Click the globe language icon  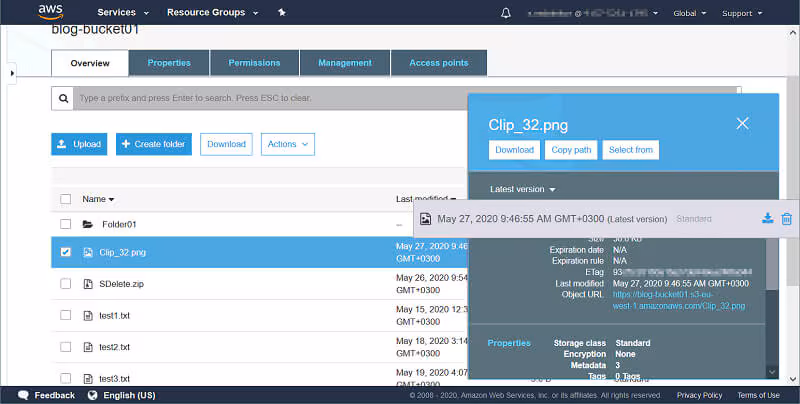92,395
